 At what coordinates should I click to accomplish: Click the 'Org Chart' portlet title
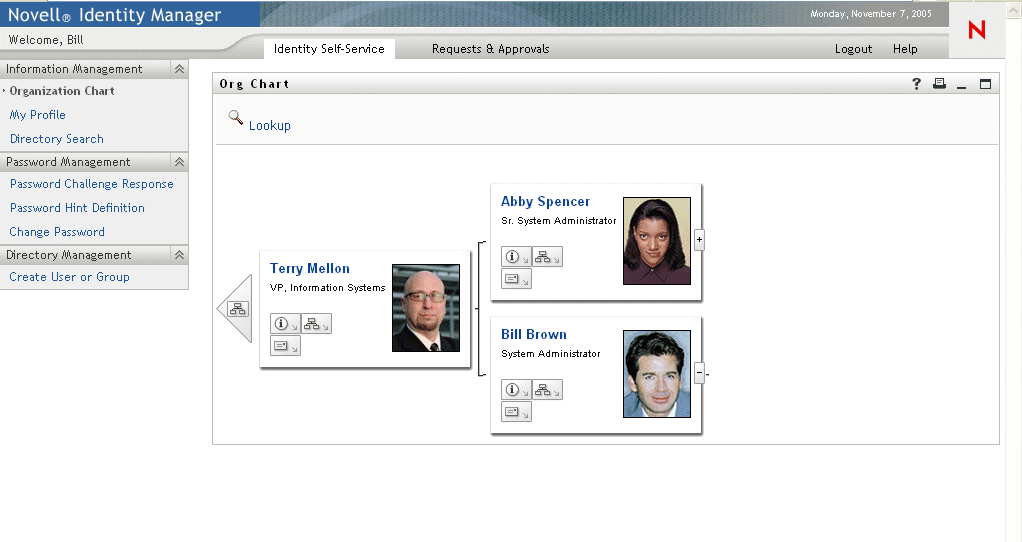[254, 84]
